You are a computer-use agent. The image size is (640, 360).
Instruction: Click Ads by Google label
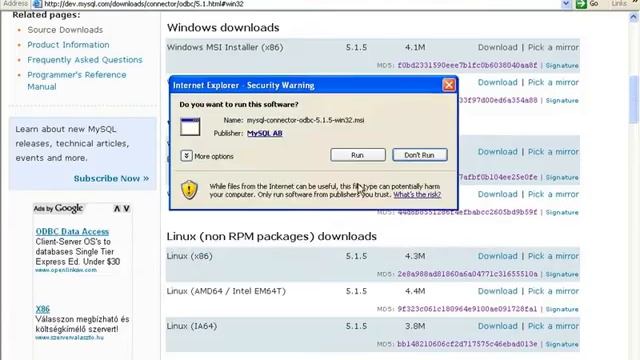[x=58, y=208]
